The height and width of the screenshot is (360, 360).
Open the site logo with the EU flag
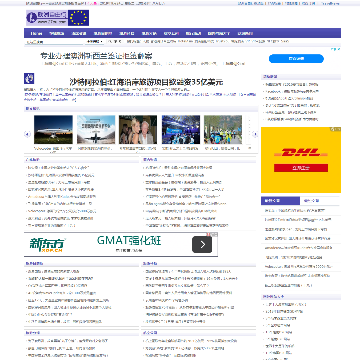coord(57,18)
